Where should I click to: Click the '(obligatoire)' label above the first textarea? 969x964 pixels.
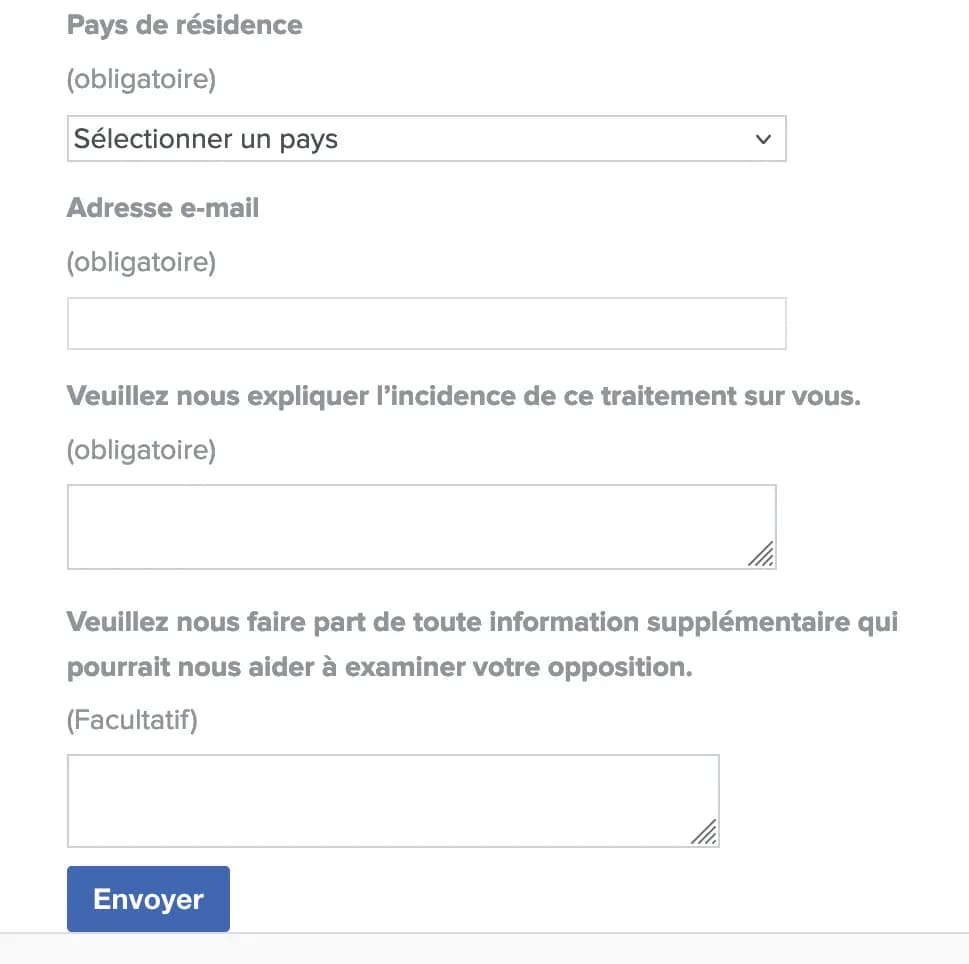click(141, 450)
